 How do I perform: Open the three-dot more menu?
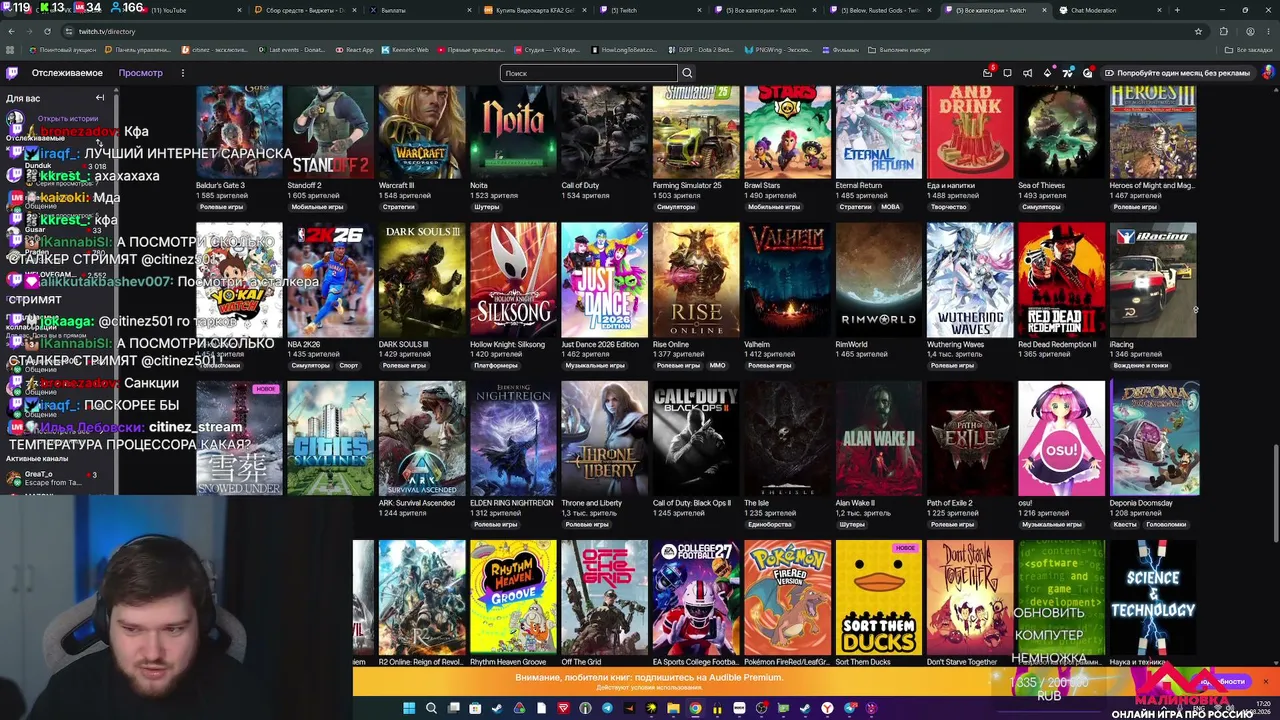coord(182,73)
